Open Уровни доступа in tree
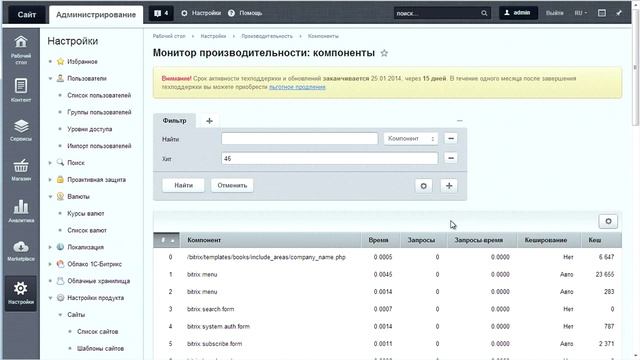 [89, 129]
